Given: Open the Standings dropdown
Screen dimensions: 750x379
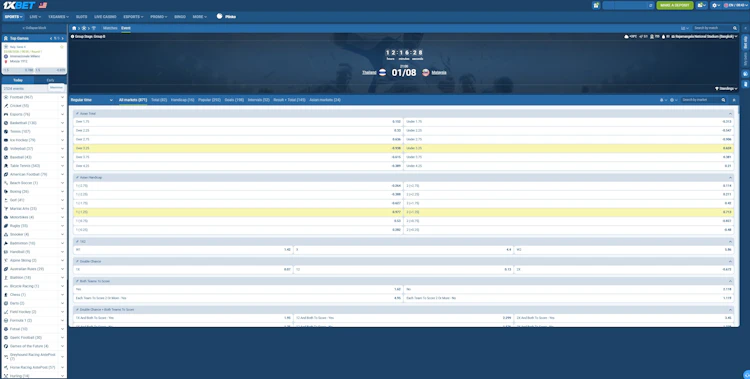Looking at the screenshot, I should 726,89.
